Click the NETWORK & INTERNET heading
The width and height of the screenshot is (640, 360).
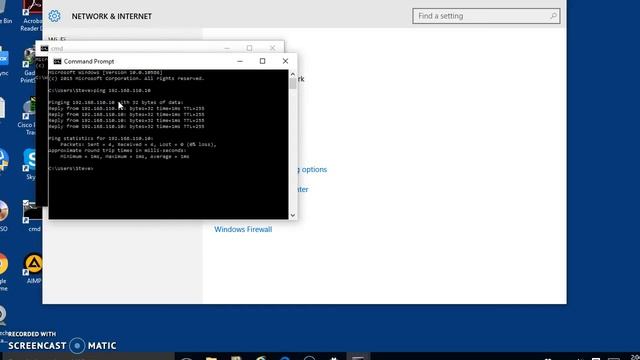(111, 16)
